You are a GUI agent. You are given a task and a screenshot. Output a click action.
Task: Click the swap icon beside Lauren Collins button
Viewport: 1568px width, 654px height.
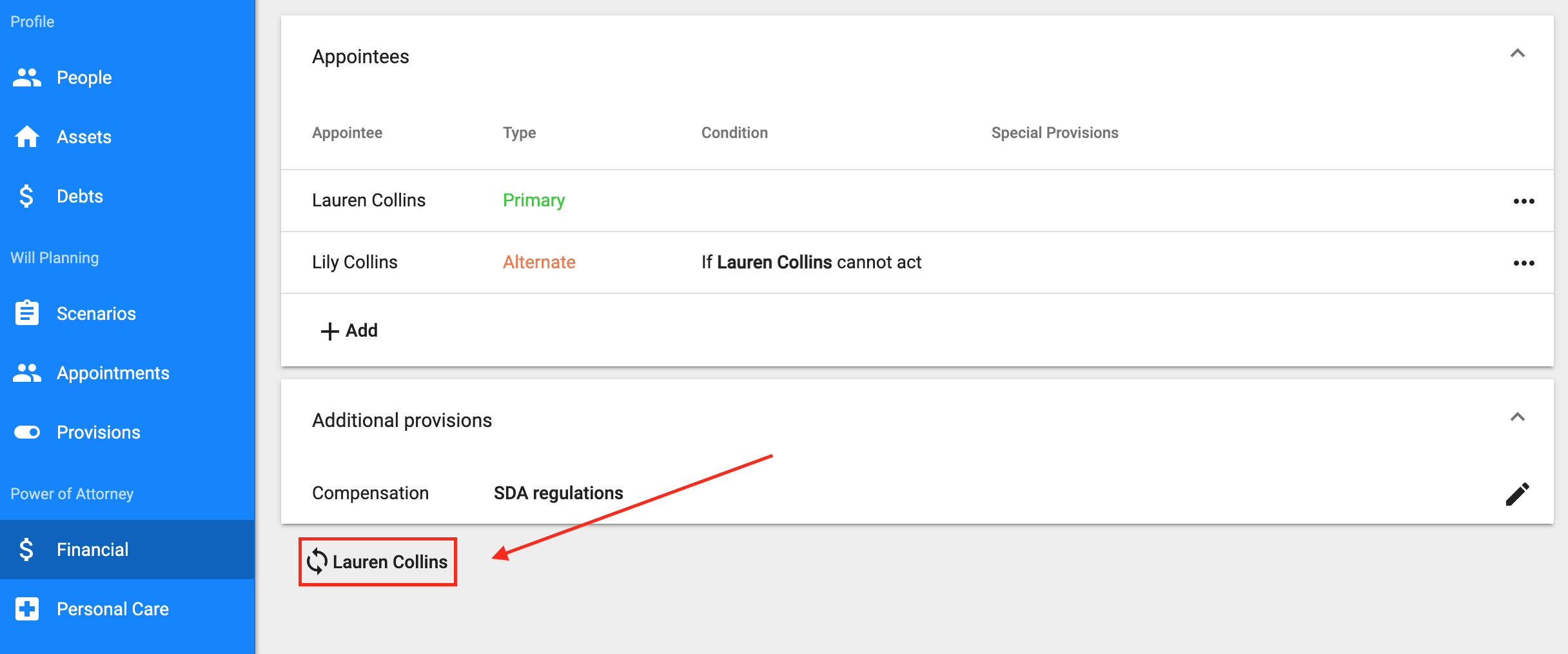317,561
